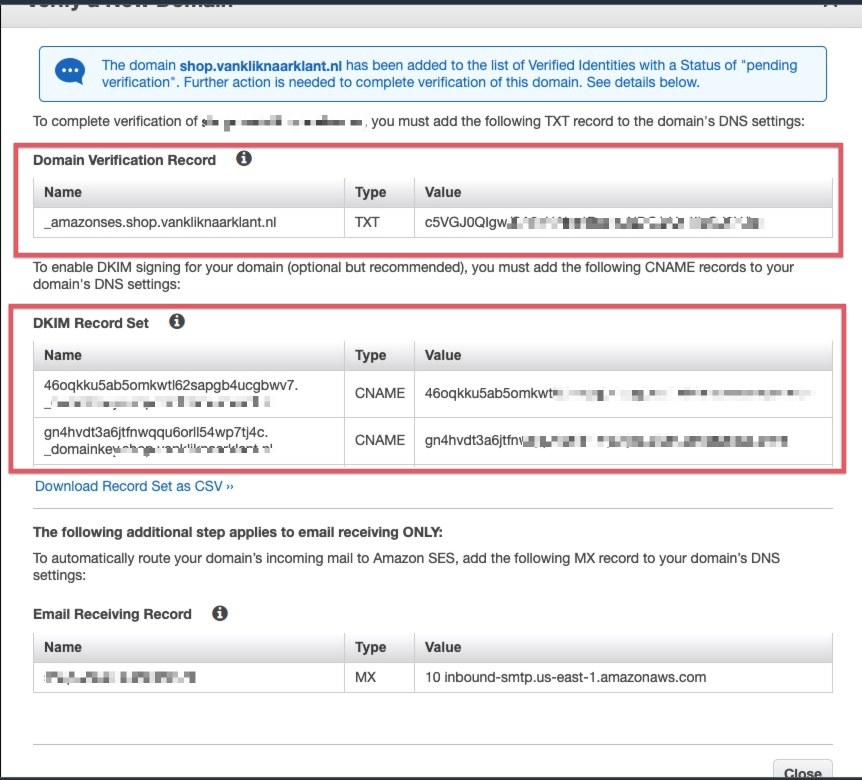Select DKIM name gn4hvdt3a6jtfnwqqu6orll54wp7tj4c
This screenshot has width=862, height=780.
(156, 433)
